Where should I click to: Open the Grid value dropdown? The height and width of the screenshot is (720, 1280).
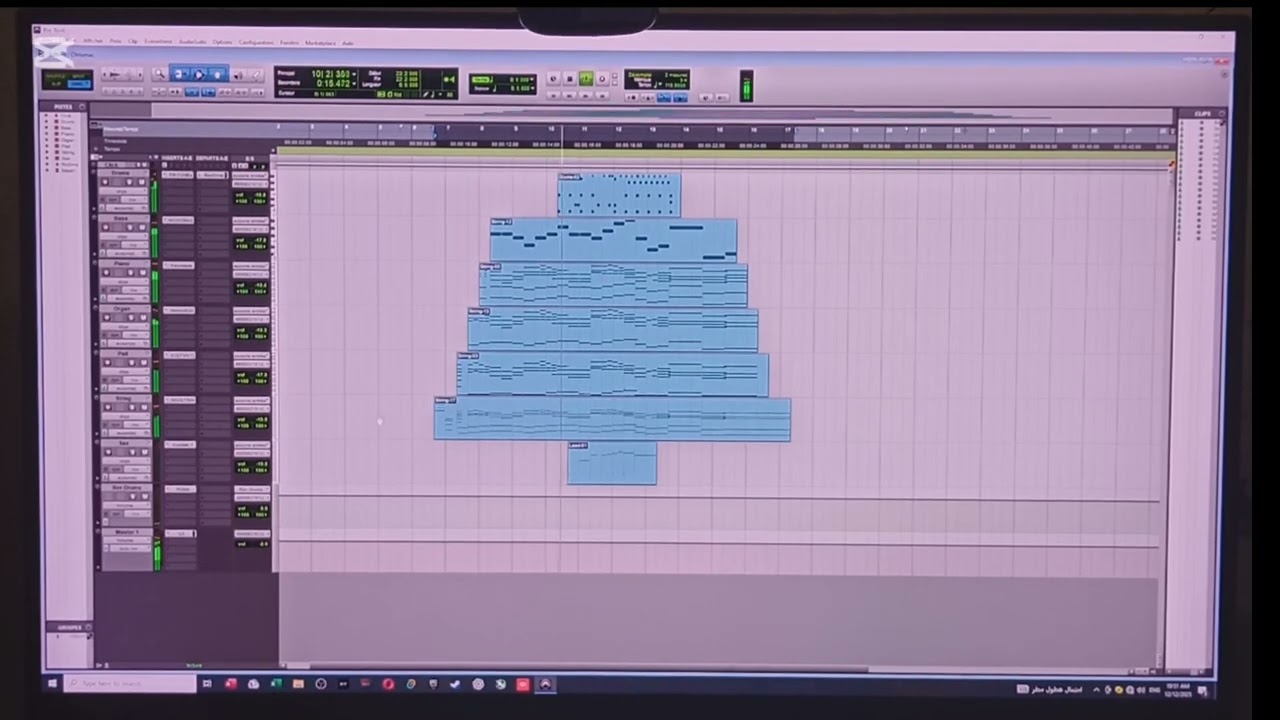click(x=532, y=79)
